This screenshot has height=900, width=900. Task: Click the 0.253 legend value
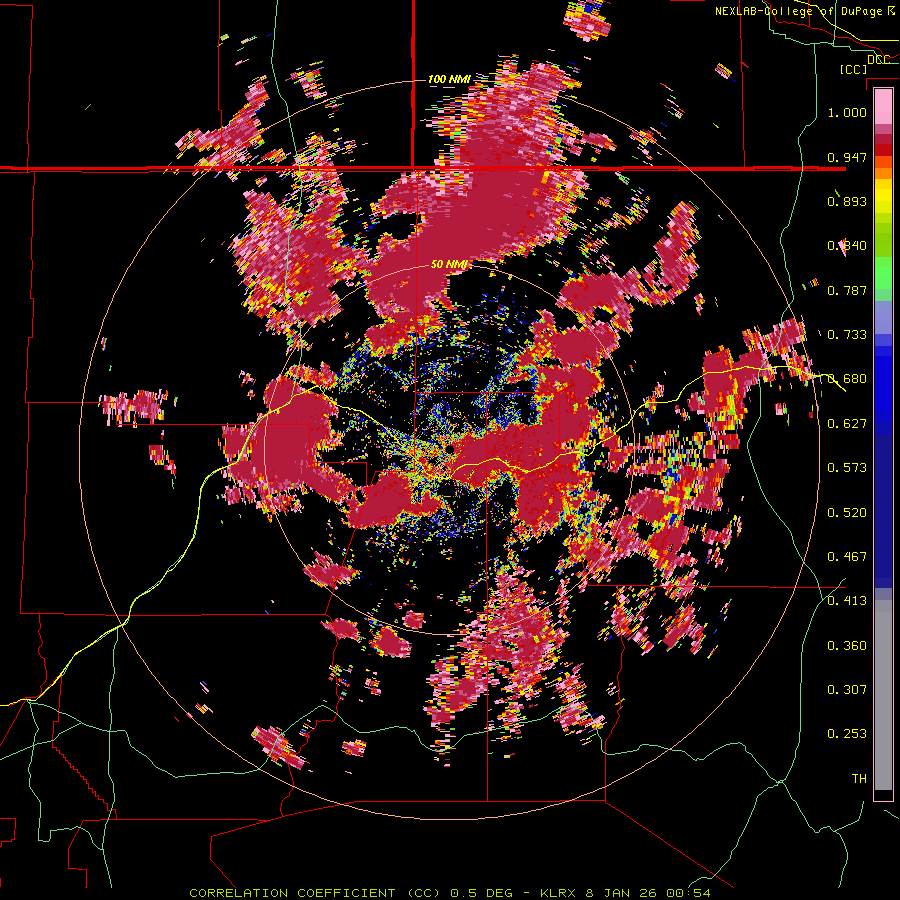847,734
